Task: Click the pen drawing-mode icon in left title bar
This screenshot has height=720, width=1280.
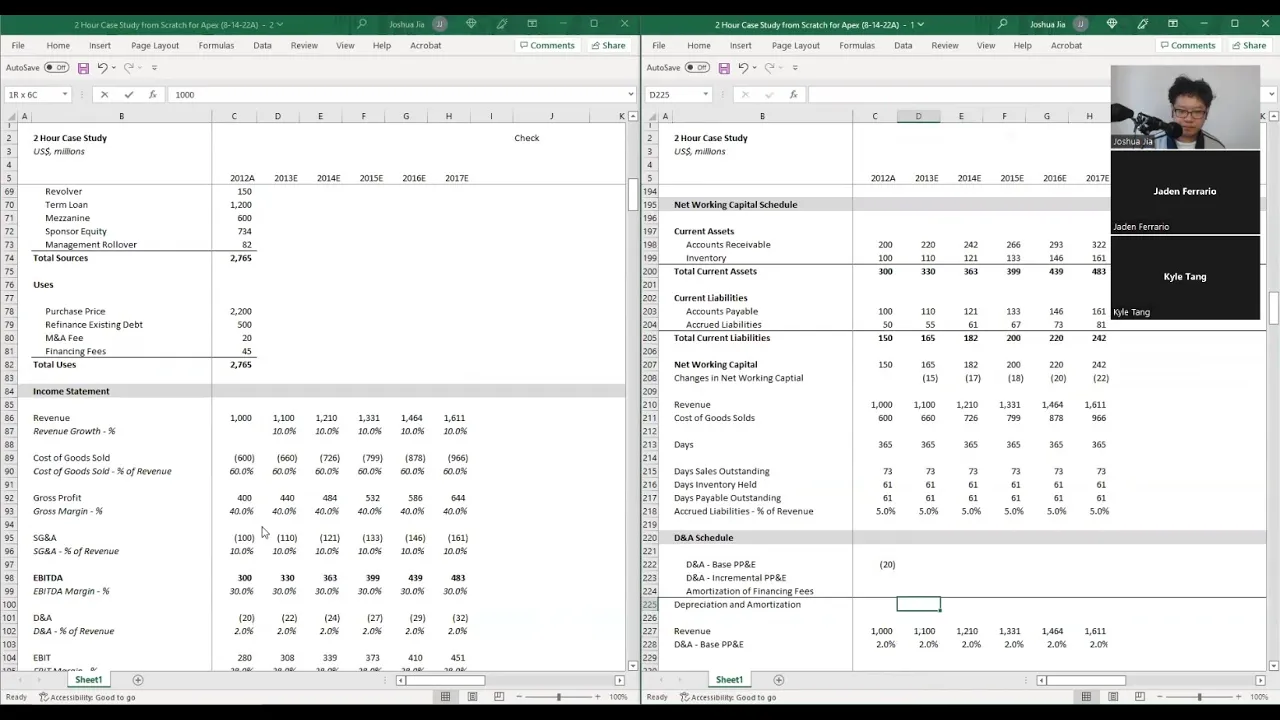Action: pos(502,24)
